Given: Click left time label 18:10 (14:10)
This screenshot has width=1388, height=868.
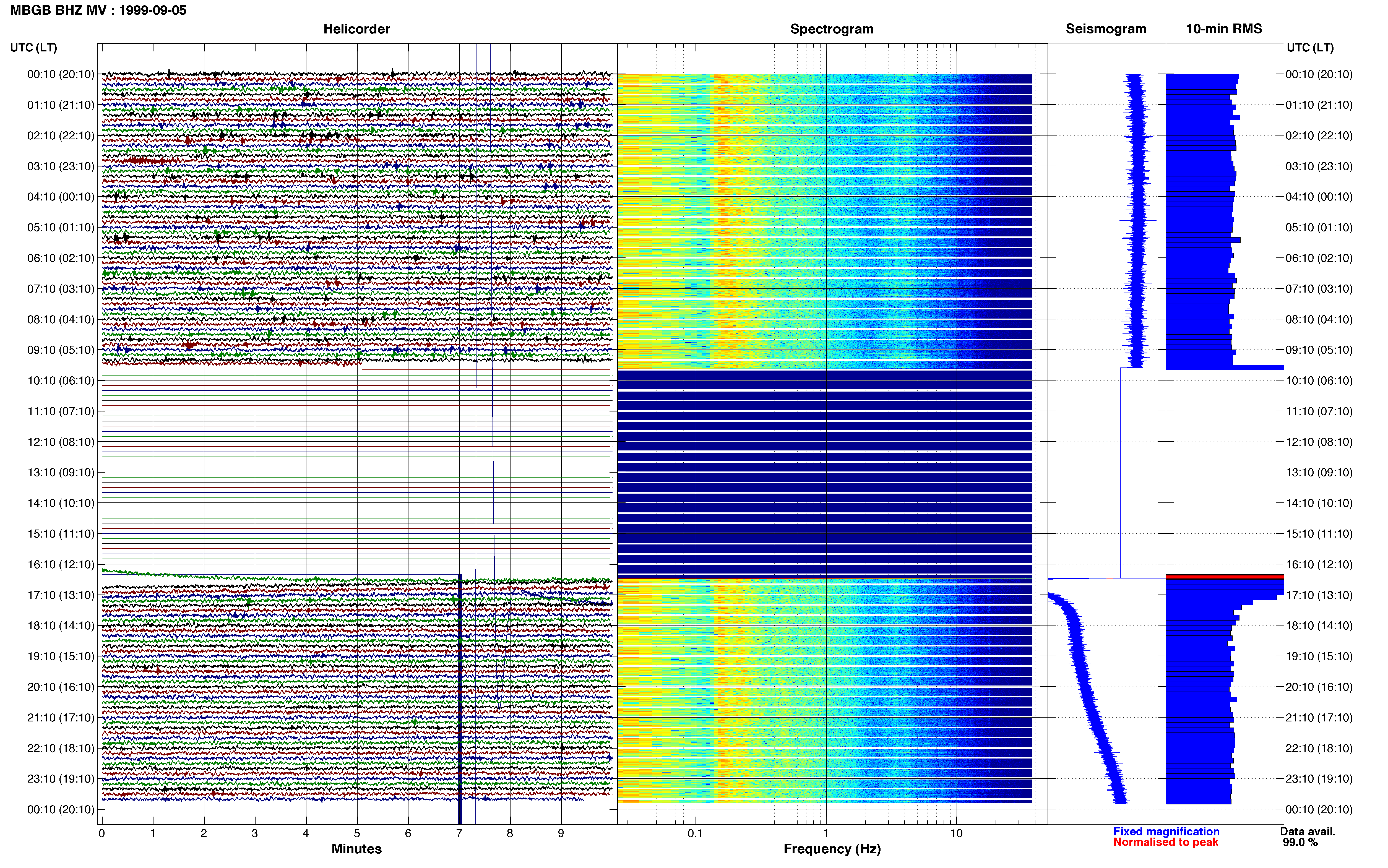Looking at the screenshot, I should click(61, 626).
